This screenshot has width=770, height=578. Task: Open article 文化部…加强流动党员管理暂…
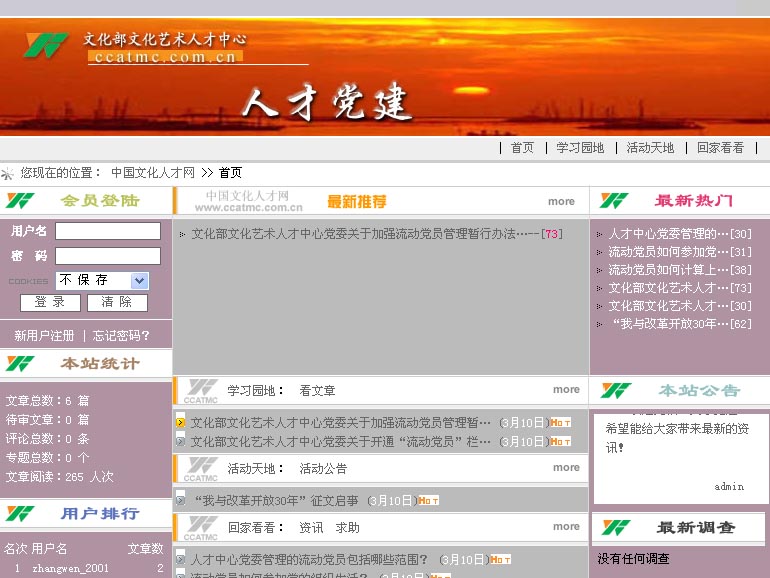coord(340,423)
